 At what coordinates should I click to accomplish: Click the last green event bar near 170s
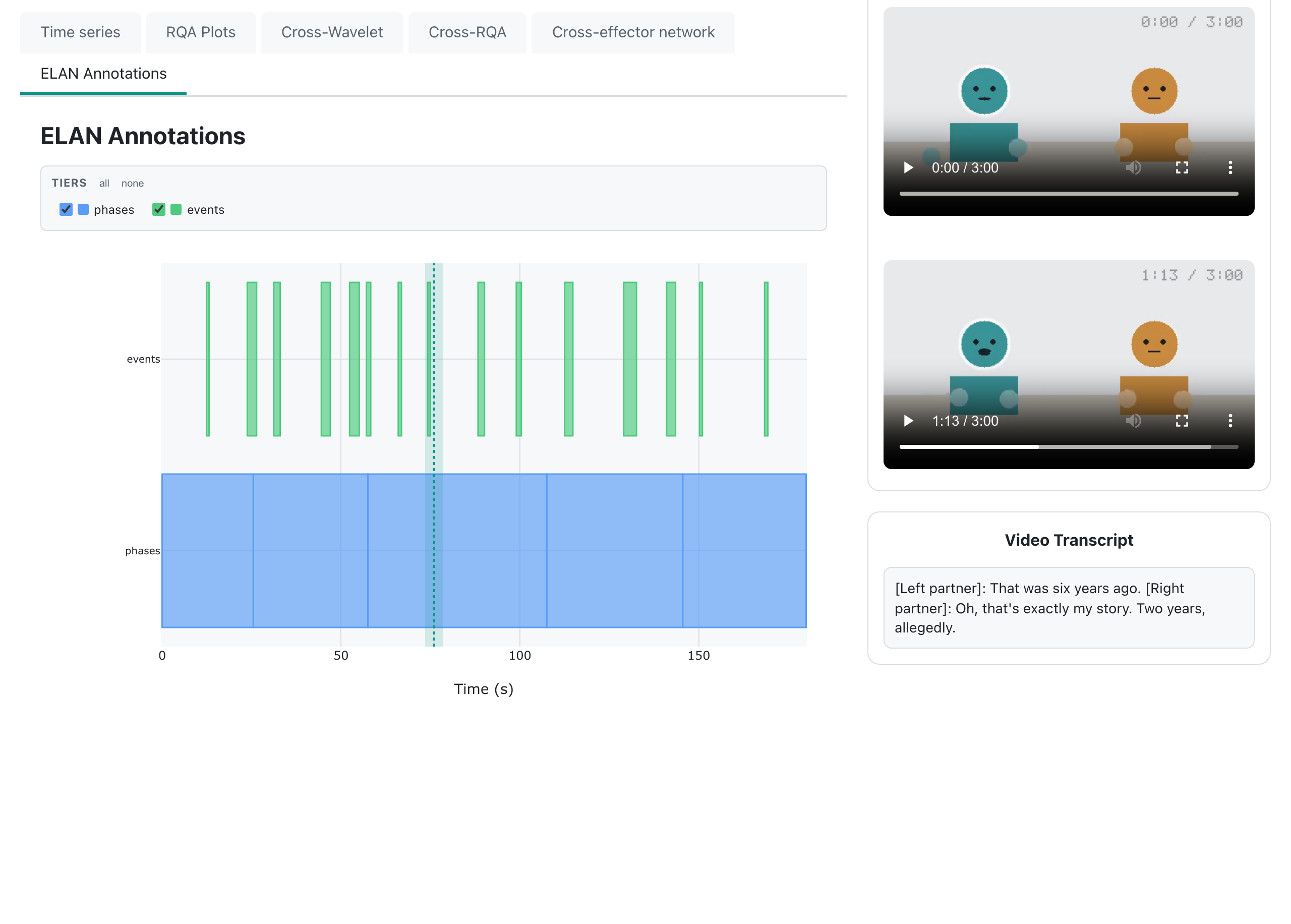[x=766, y=359]
